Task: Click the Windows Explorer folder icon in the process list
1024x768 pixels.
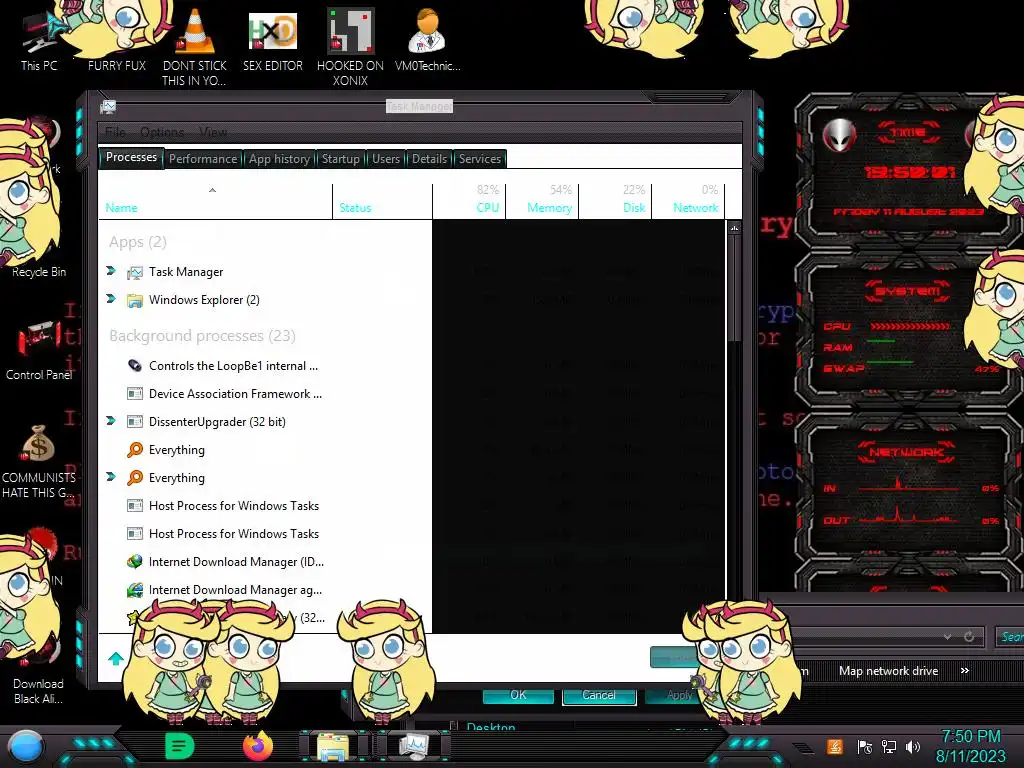Action: pos(135,300)
